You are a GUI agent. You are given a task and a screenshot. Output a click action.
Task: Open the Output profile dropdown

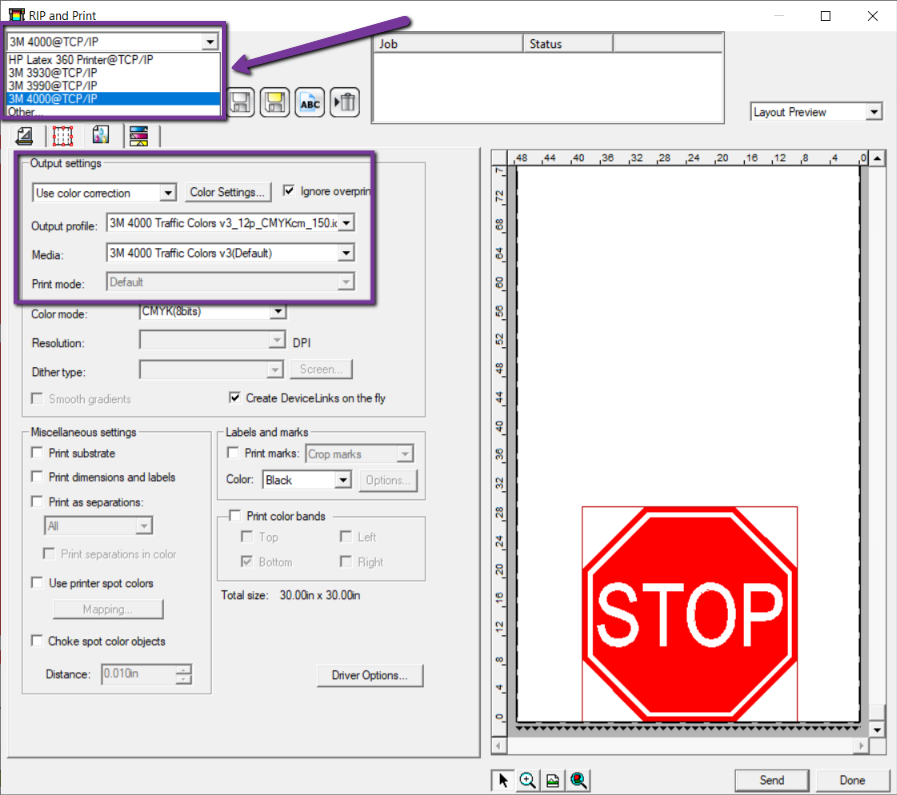(x=346, y=224)
